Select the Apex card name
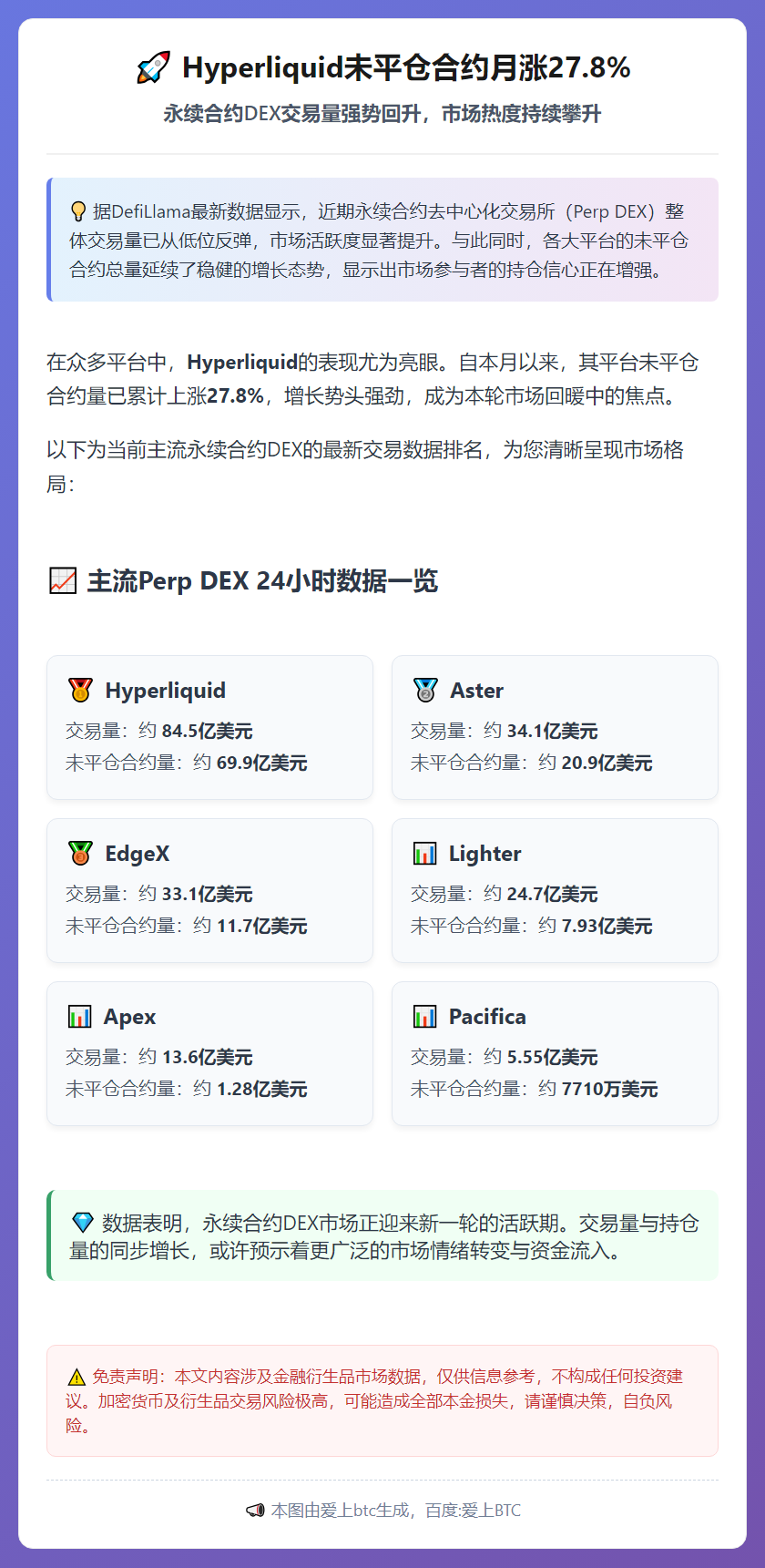This screenshot has width=765, height=1568. point(130,1017)
